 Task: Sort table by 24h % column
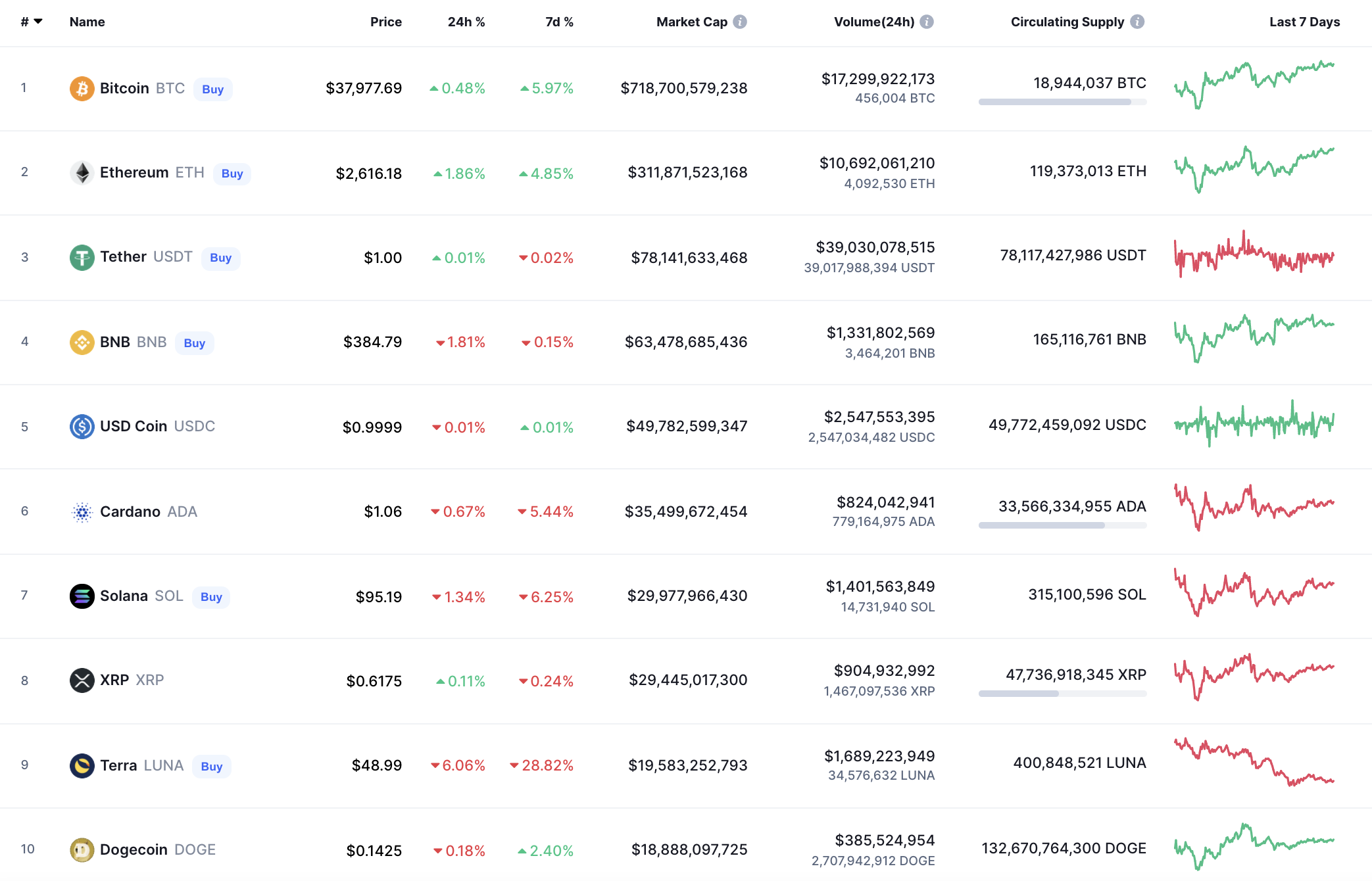(466, 22)
